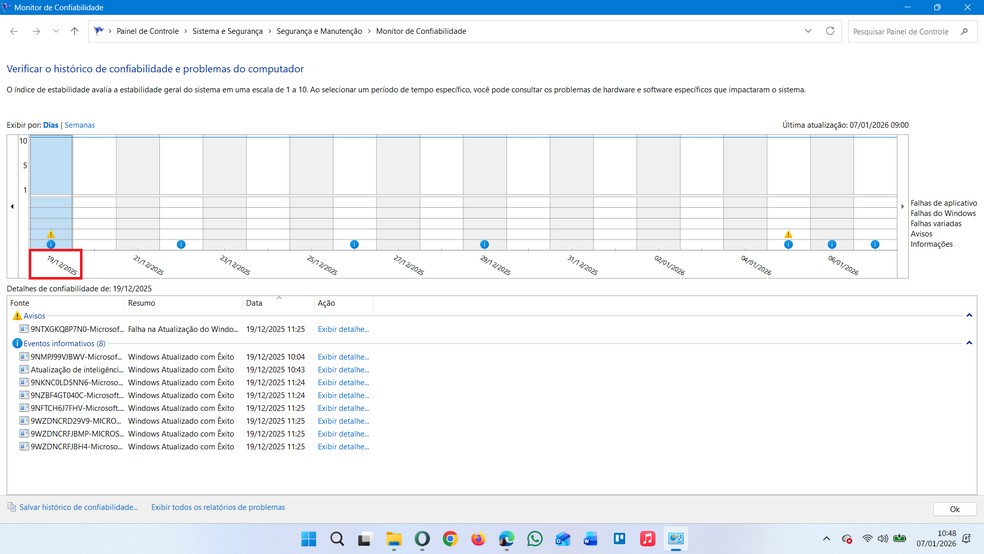The height and width of the screenshot is (554, 984).
Task: Switch chart view to Dias
Action: pos(51,125)
